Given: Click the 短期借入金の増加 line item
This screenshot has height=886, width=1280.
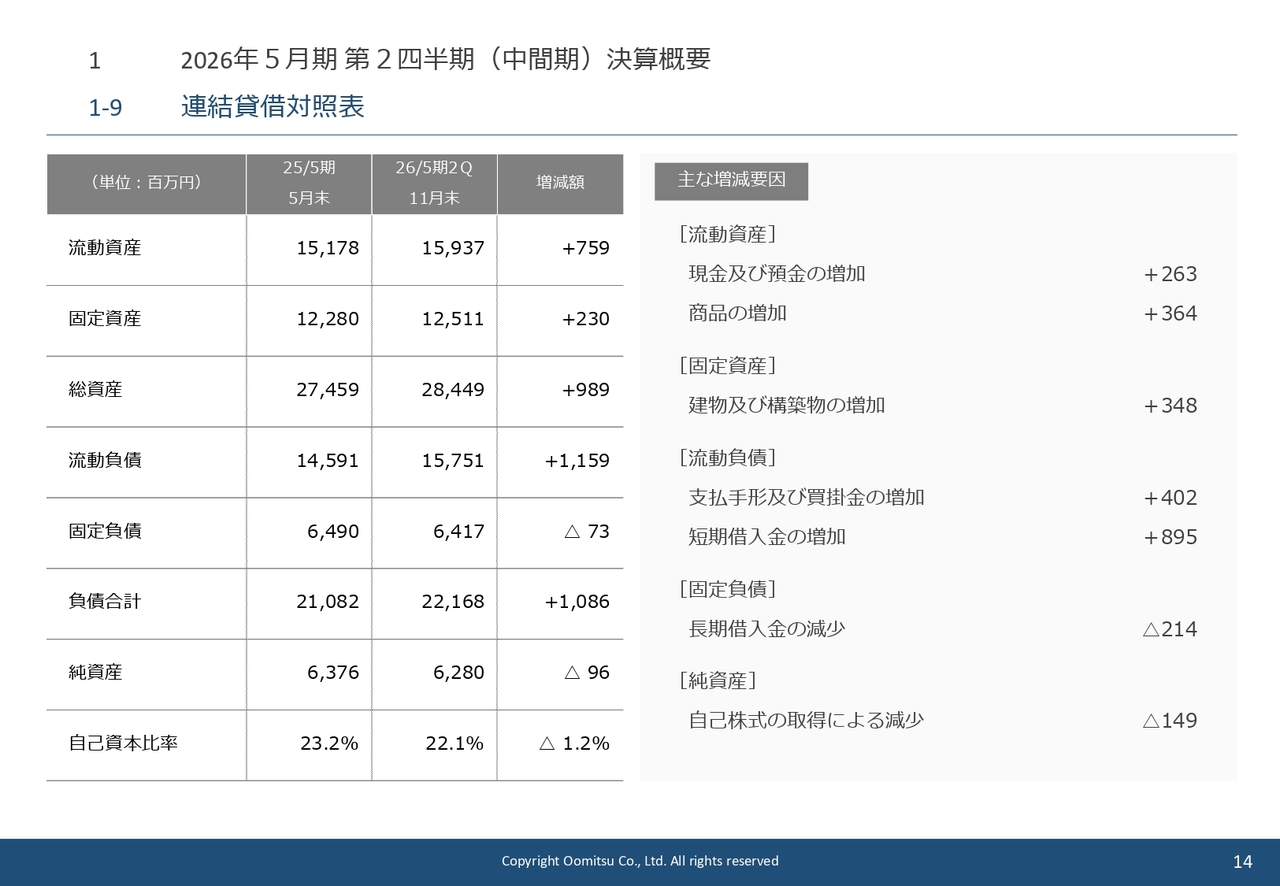Looking at the screenshot, I should pyautogui.click(x=767, y=537).
